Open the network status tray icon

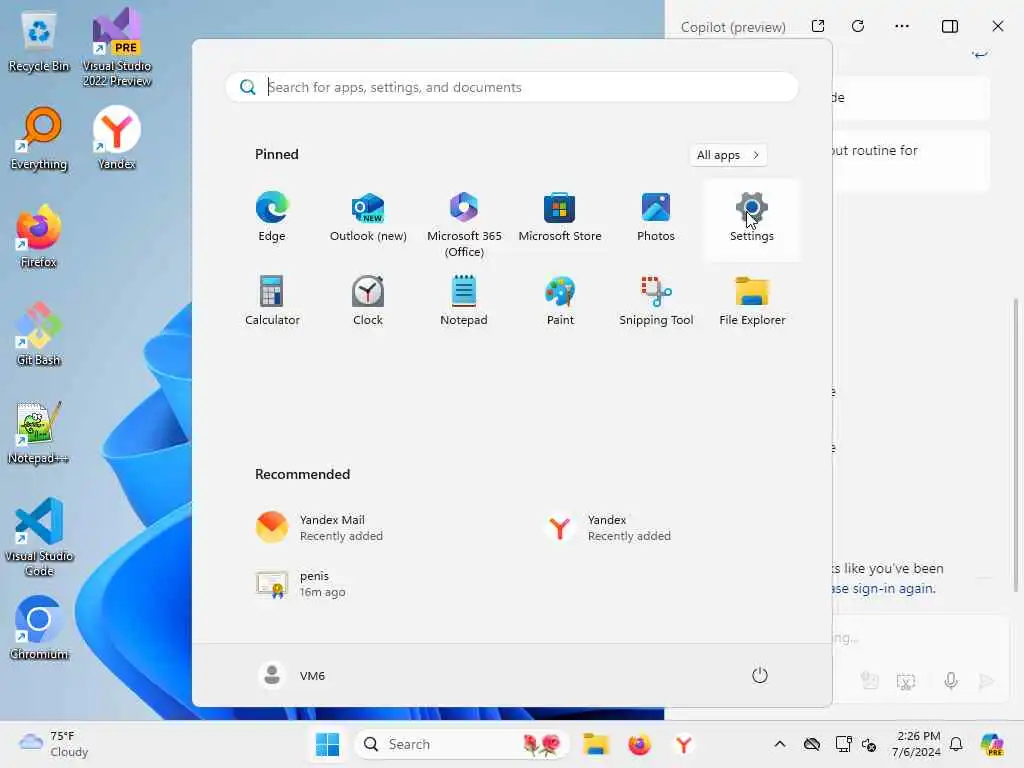(x=843, y=744)
